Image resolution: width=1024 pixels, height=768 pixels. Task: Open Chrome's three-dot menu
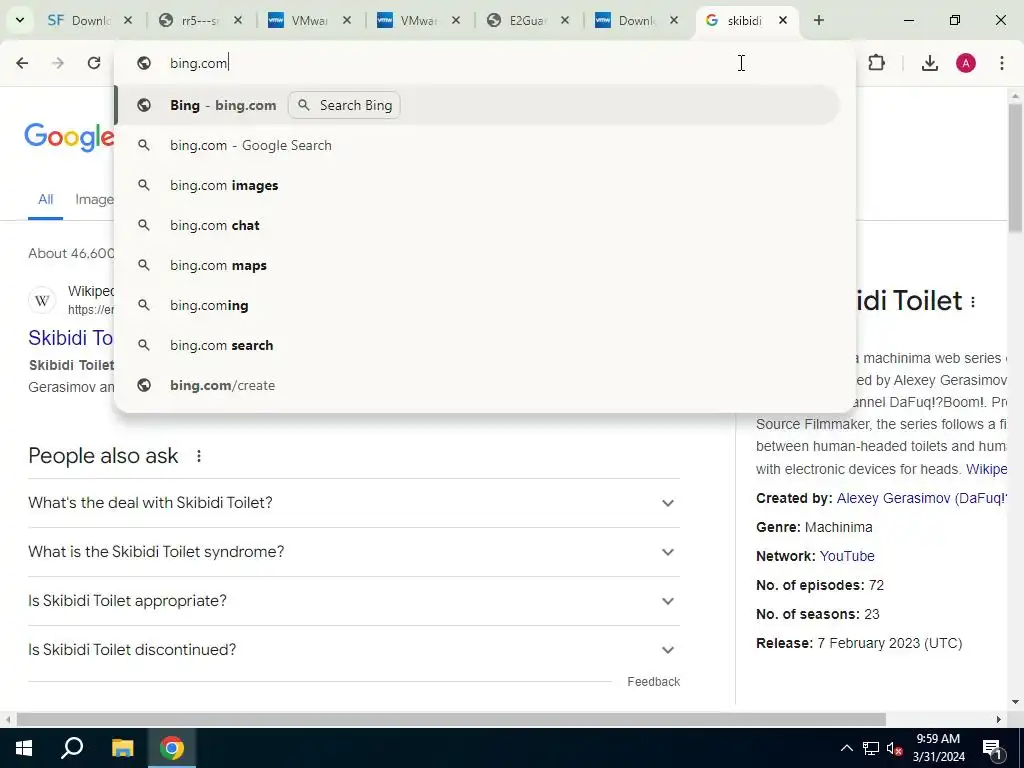(x=1002, y=63)
